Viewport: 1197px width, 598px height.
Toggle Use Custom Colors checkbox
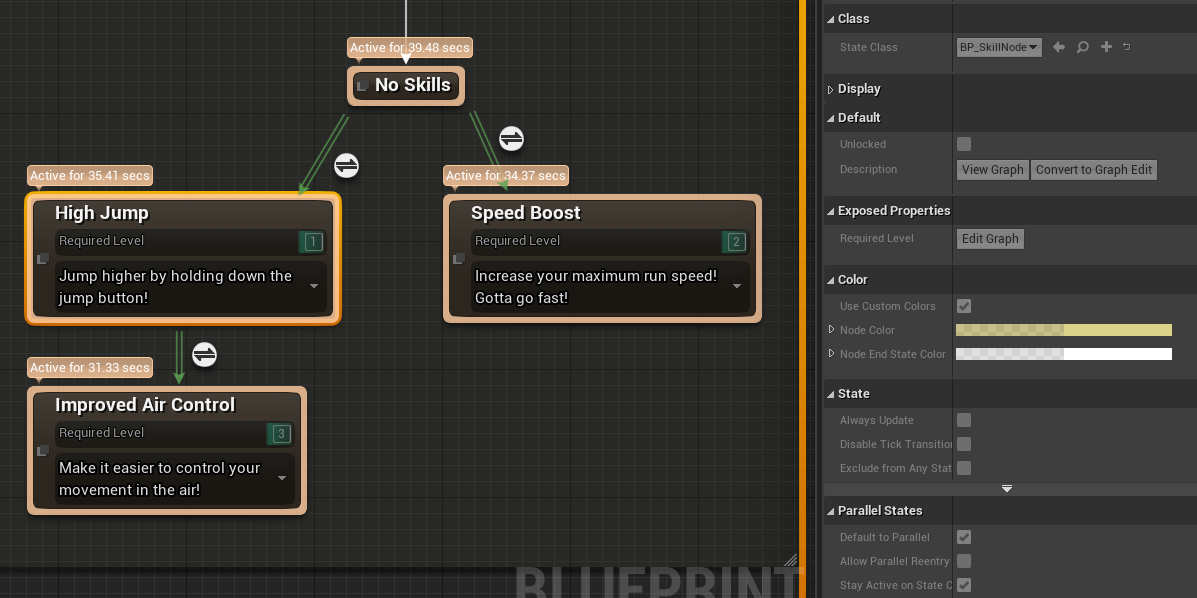(964, 306)
